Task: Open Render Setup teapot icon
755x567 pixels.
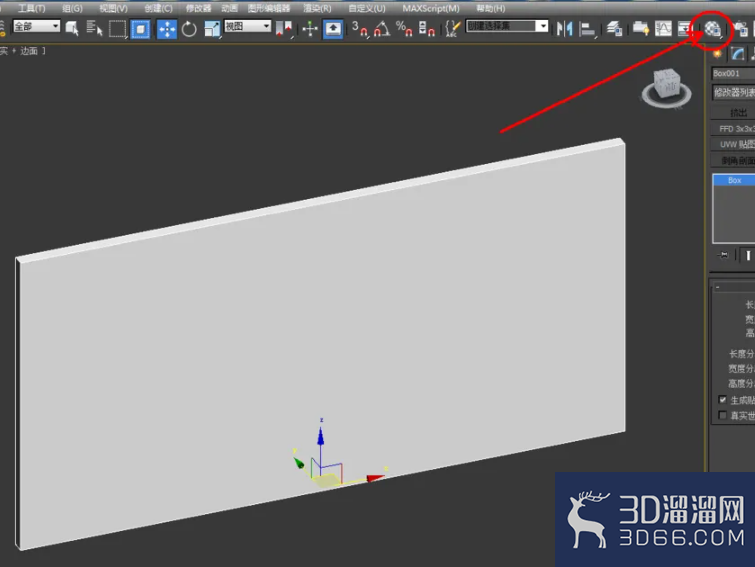Action: click(740, 29)
